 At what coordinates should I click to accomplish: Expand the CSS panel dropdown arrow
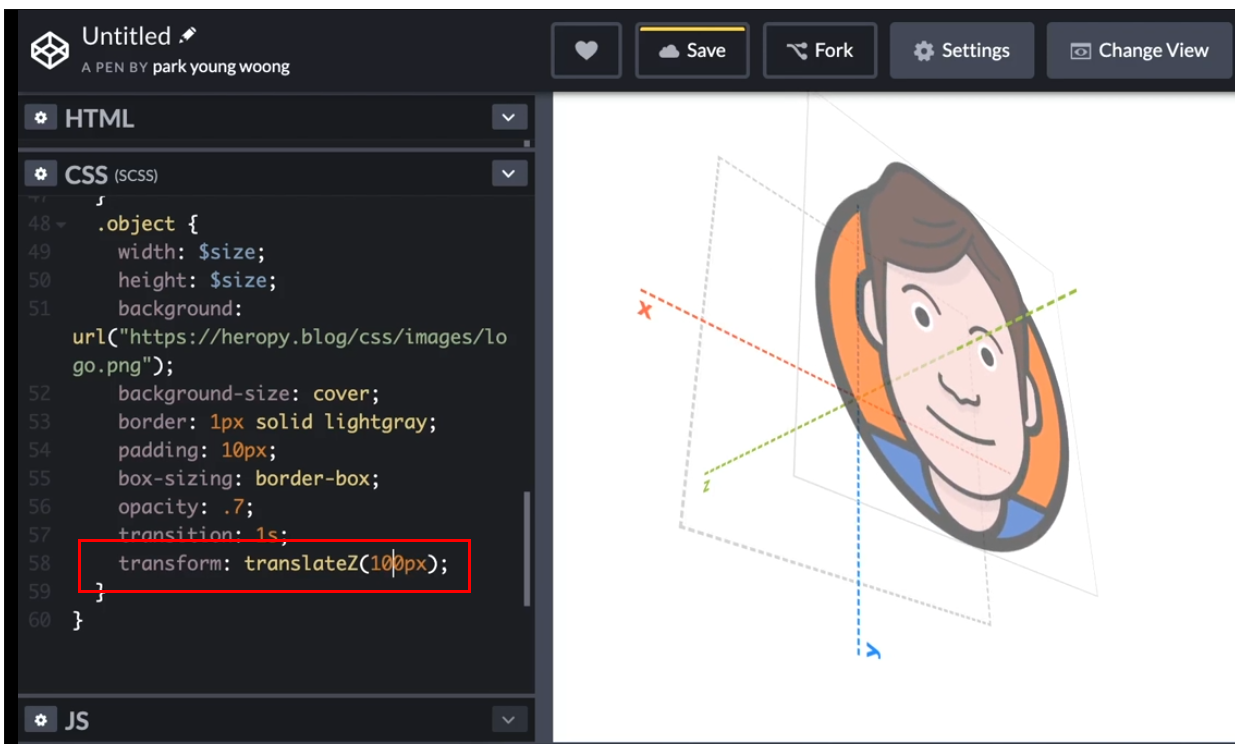(509, 174)
